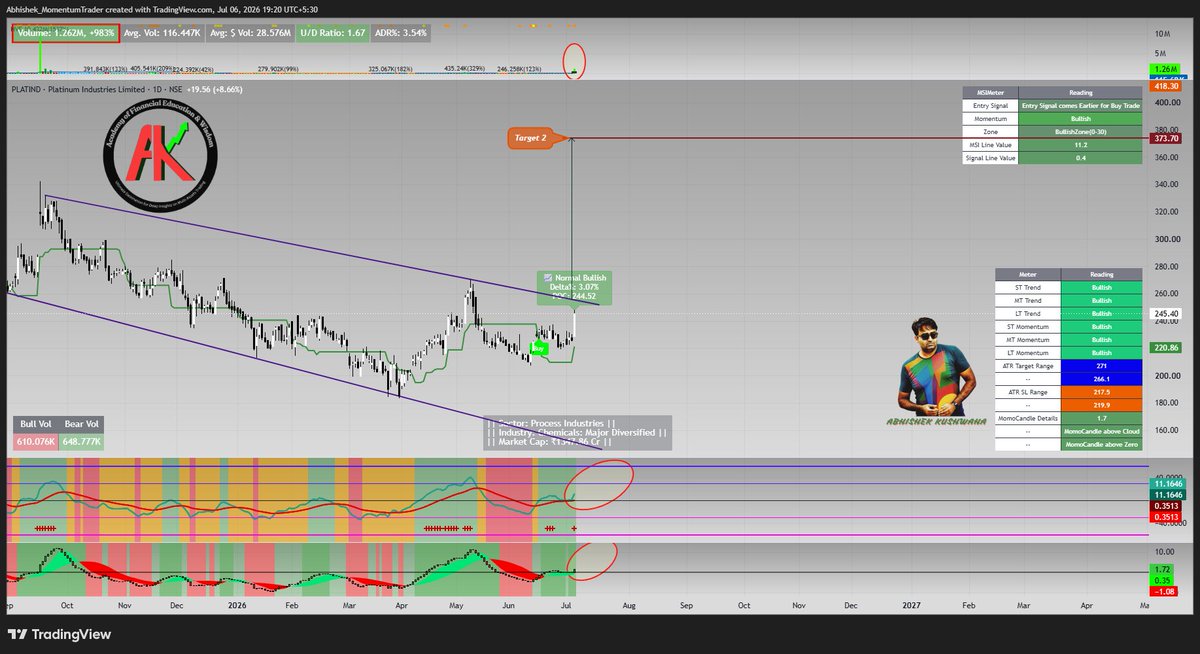The width and height of the screenshot is (1200, 654).
Task: Click the 418.30 orange price tag
Action: pyautogui.click(x=1166, y=87)
